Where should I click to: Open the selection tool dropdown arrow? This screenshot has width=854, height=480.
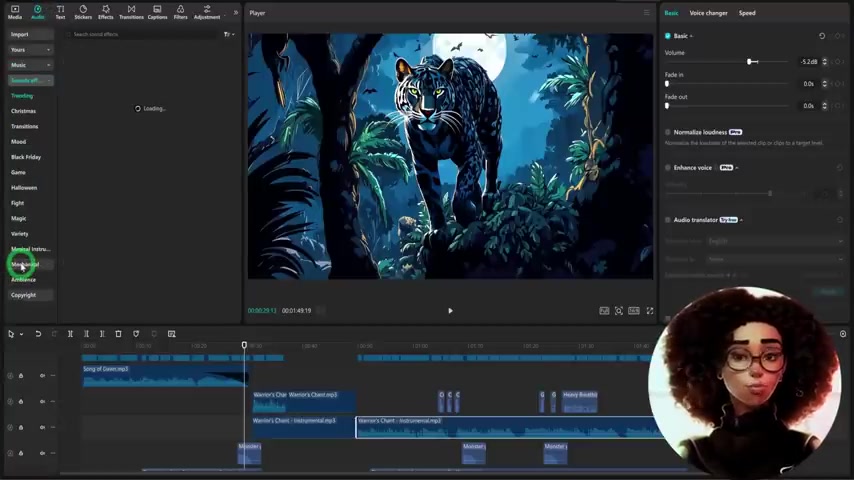coord(21,334)
